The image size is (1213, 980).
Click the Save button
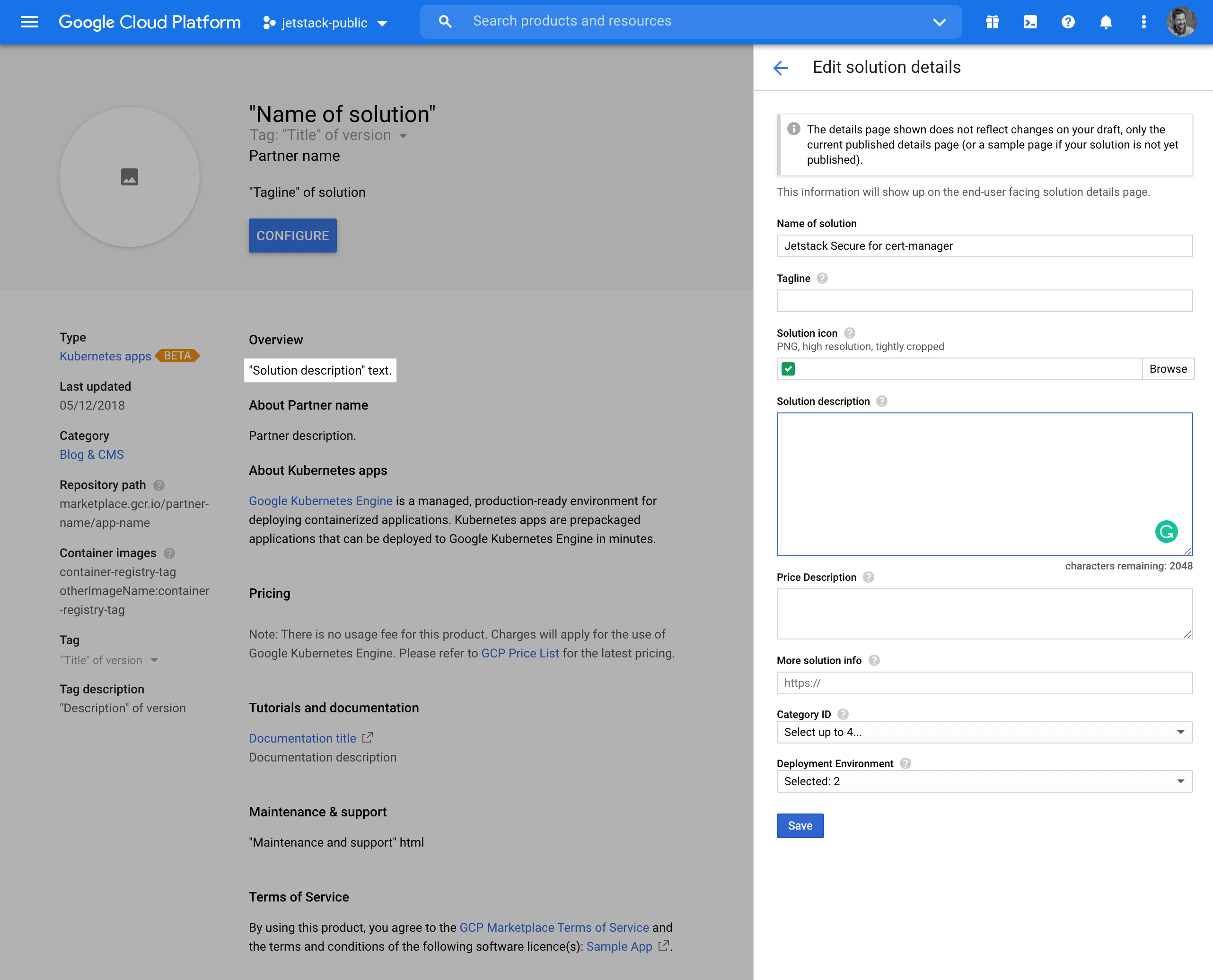coord(800,825)
